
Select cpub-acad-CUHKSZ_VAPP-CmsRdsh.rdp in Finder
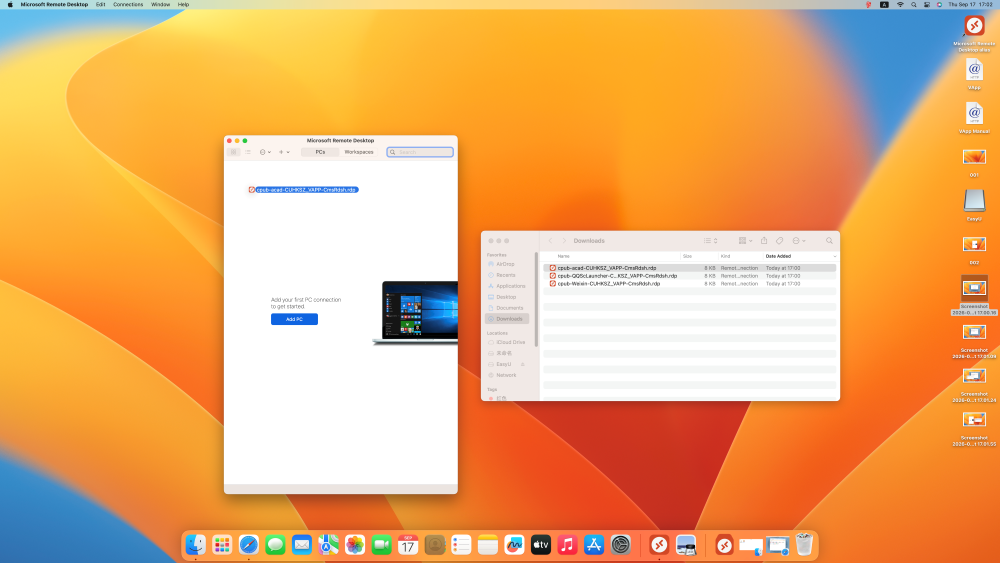tap(689, 268)
